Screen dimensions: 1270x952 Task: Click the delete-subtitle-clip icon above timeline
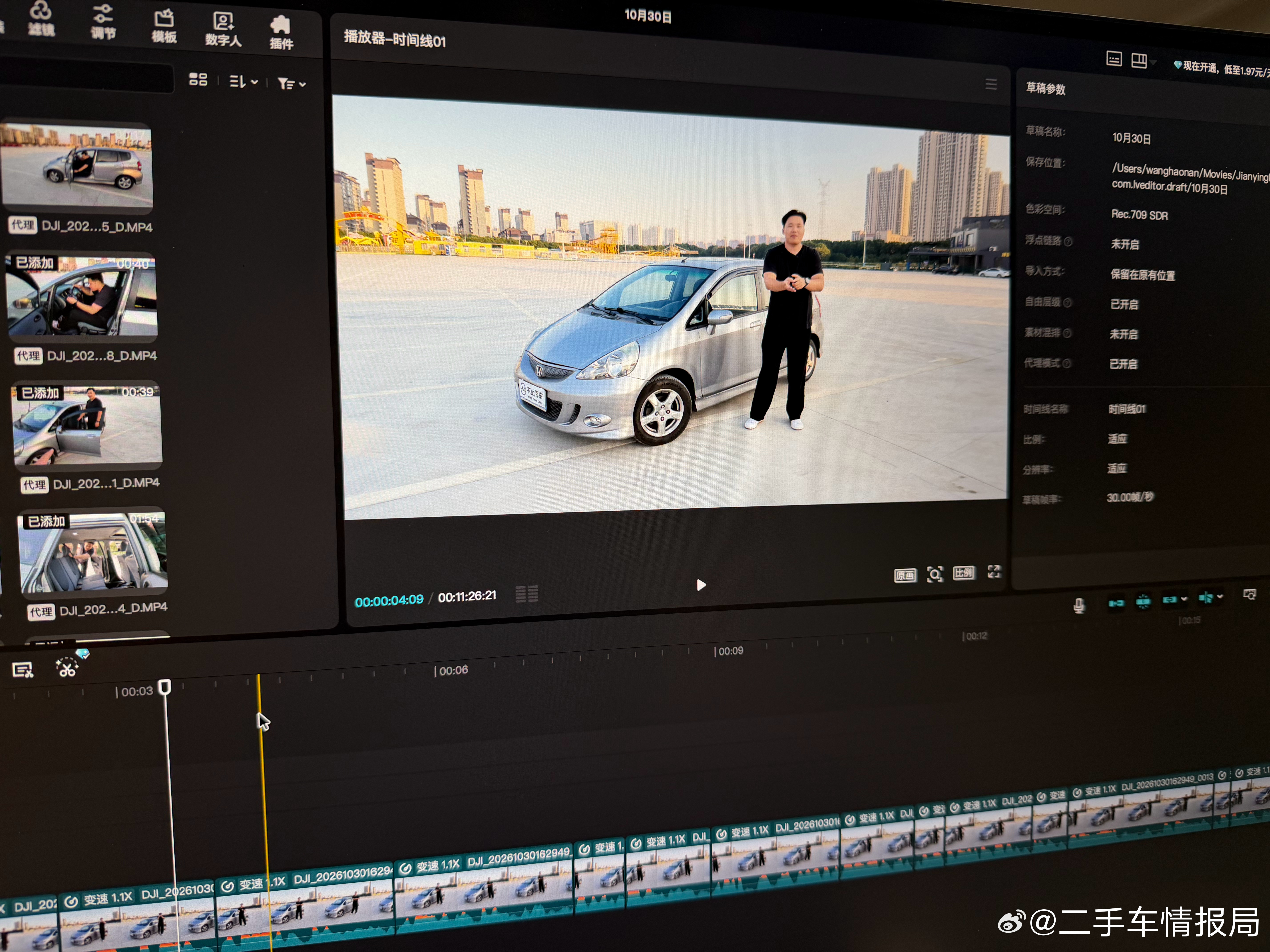[23, 670]
